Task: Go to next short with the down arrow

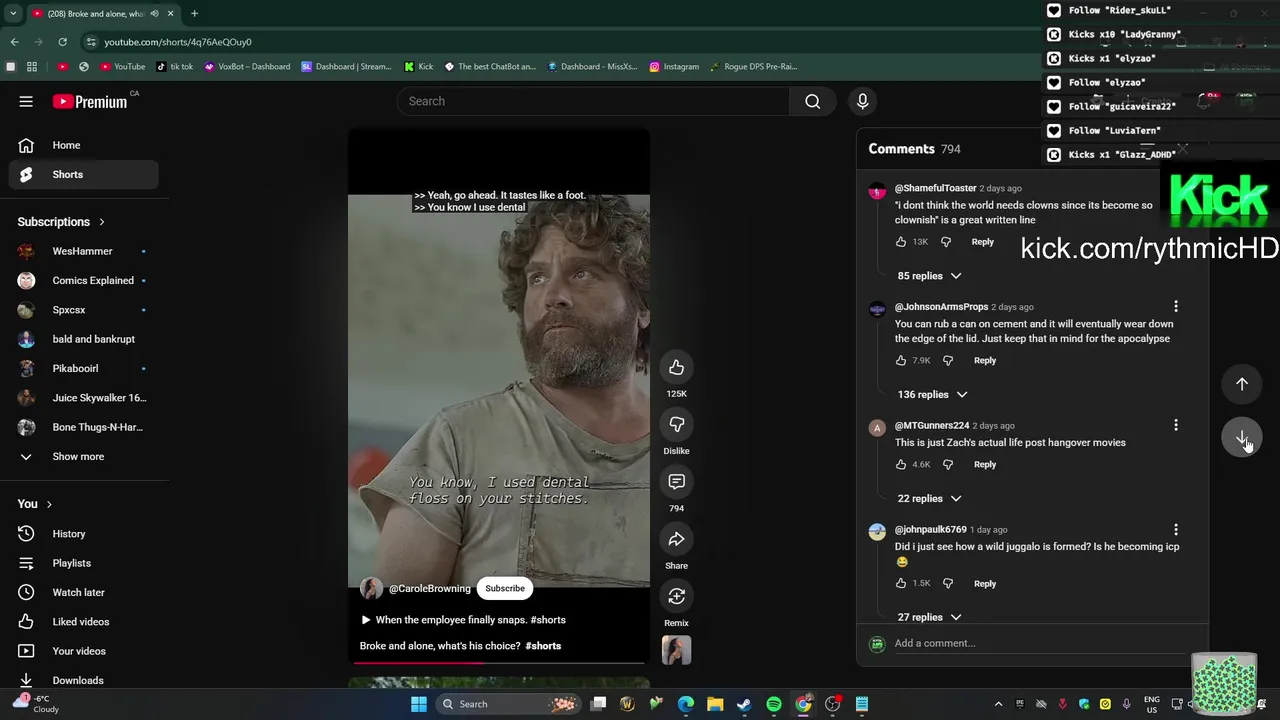Action: coord(1241,438)
